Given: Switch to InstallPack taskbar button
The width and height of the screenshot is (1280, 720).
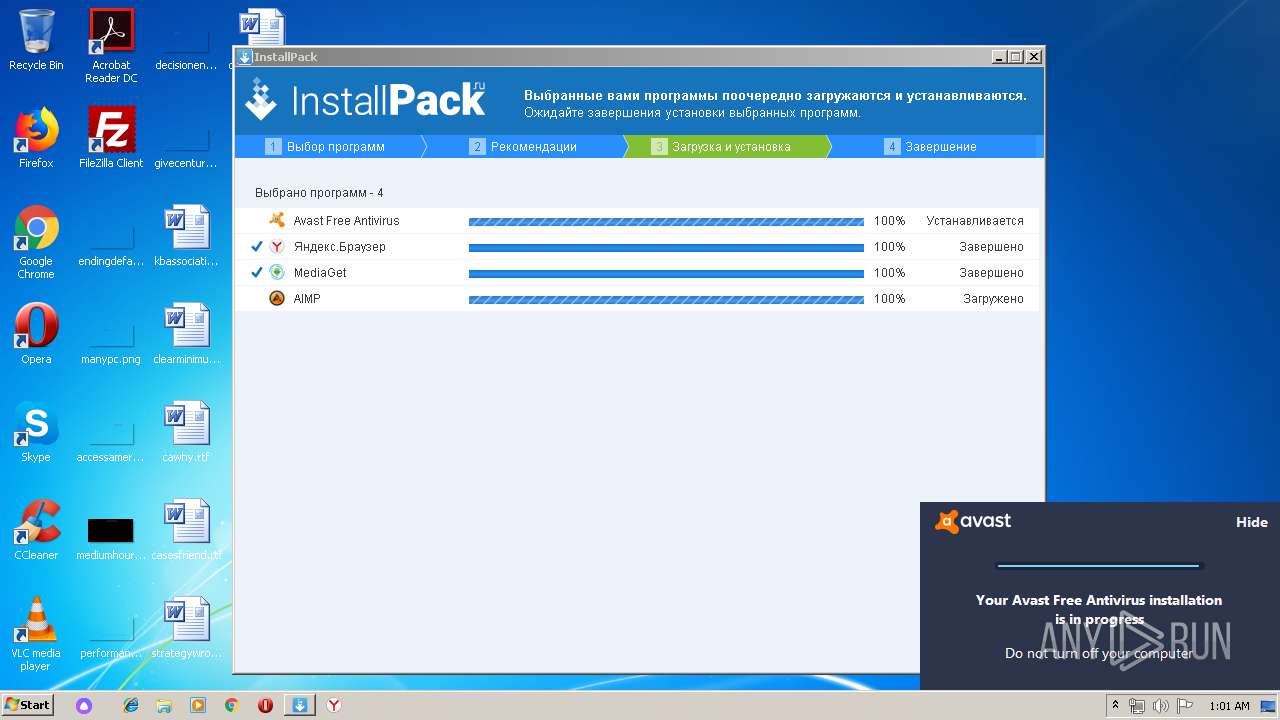Looking at the screenshot, I should point(299,705).
